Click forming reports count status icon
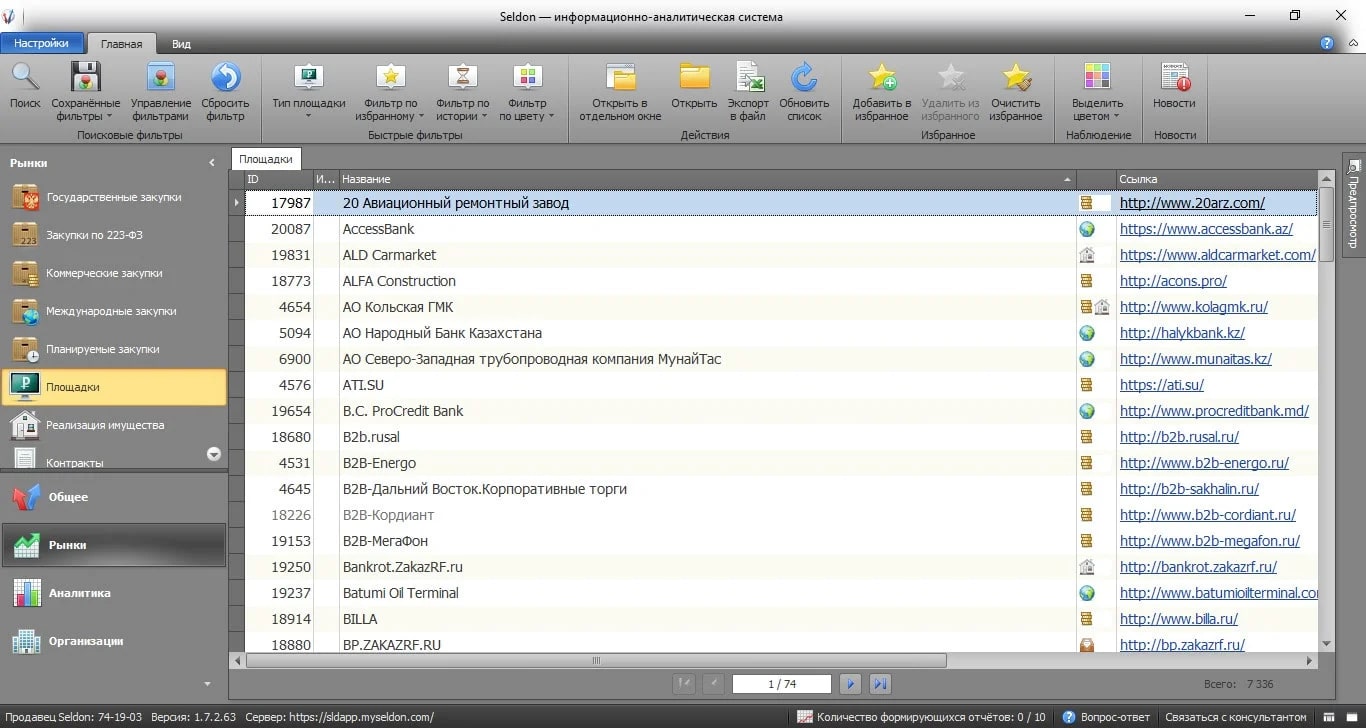This screenshot has width=1366, height=728. point(804,717)
